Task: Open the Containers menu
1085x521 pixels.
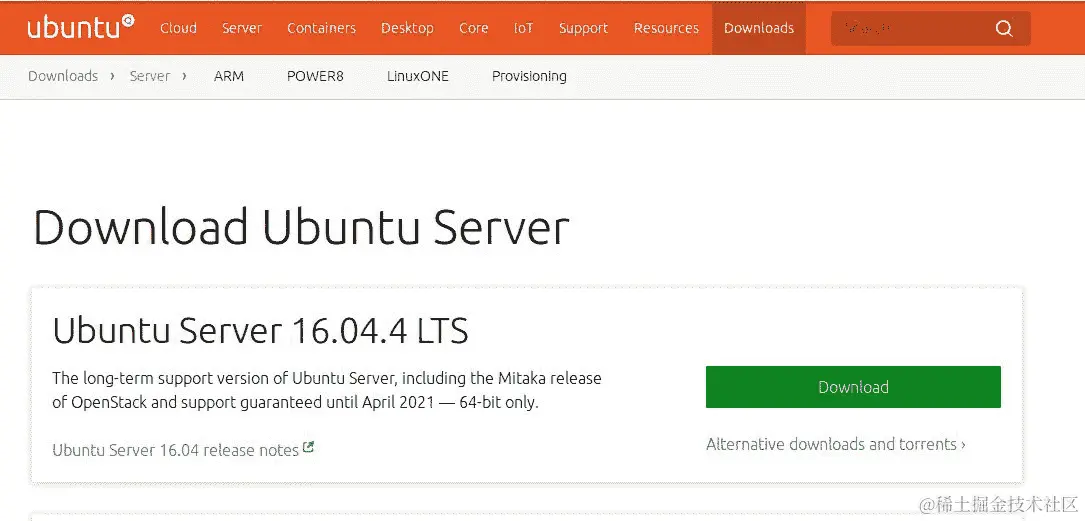Action: [x=321, y=28]
